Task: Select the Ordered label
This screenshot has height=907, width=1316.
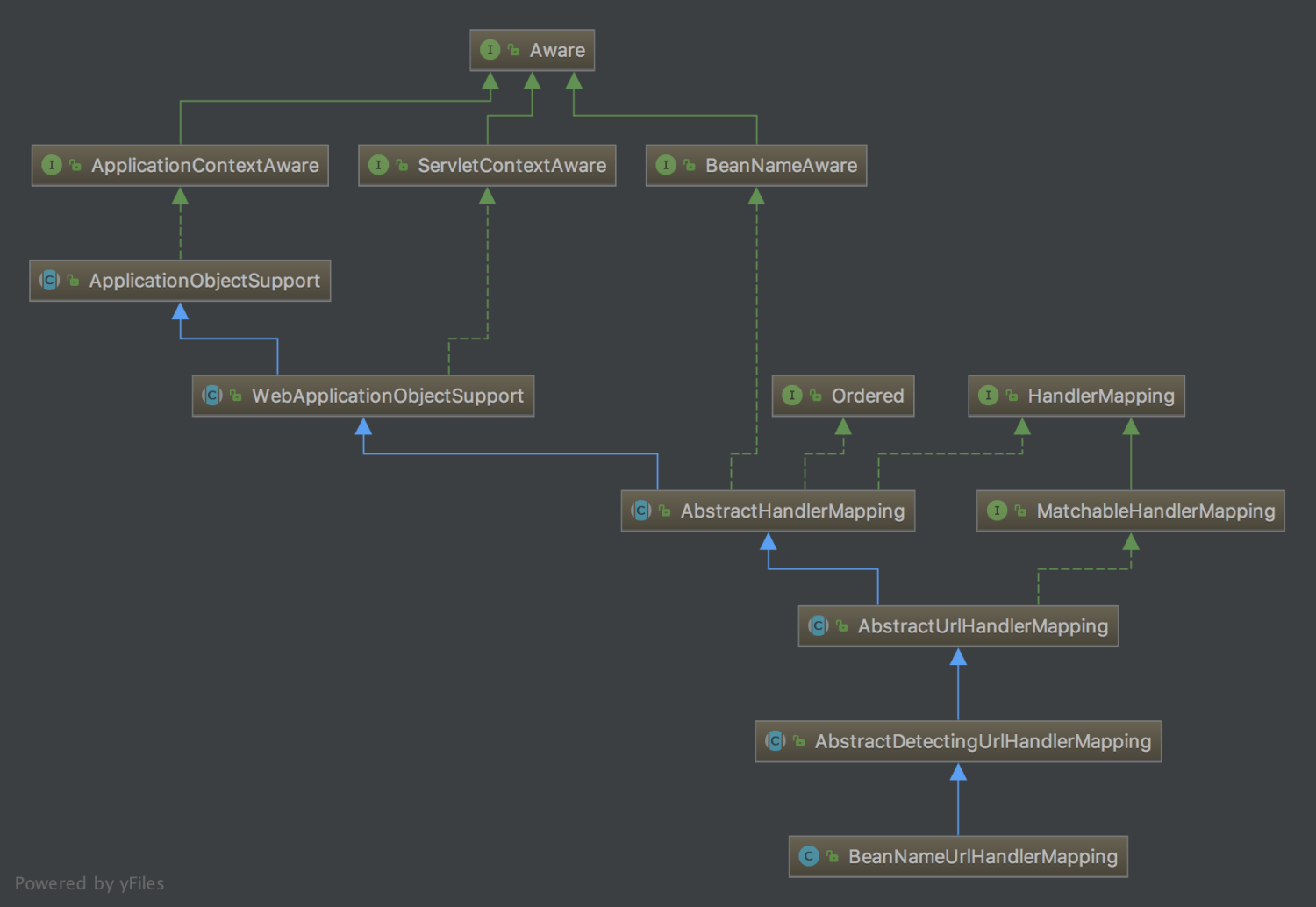Action: (x=868, y=396)
